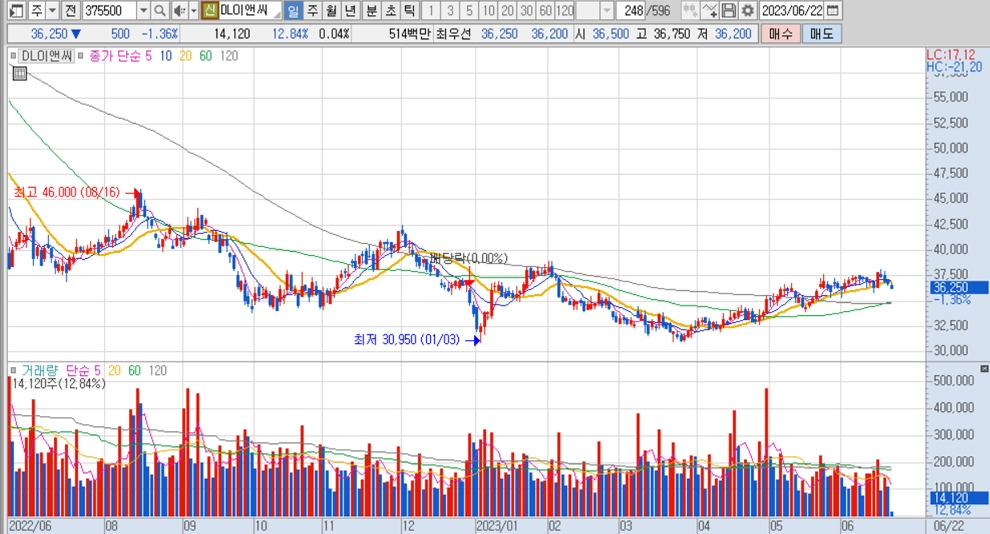This screenshot has height=534, width=990.
Task: Select the volume 120 moving average legend
Action: (158, 371)
